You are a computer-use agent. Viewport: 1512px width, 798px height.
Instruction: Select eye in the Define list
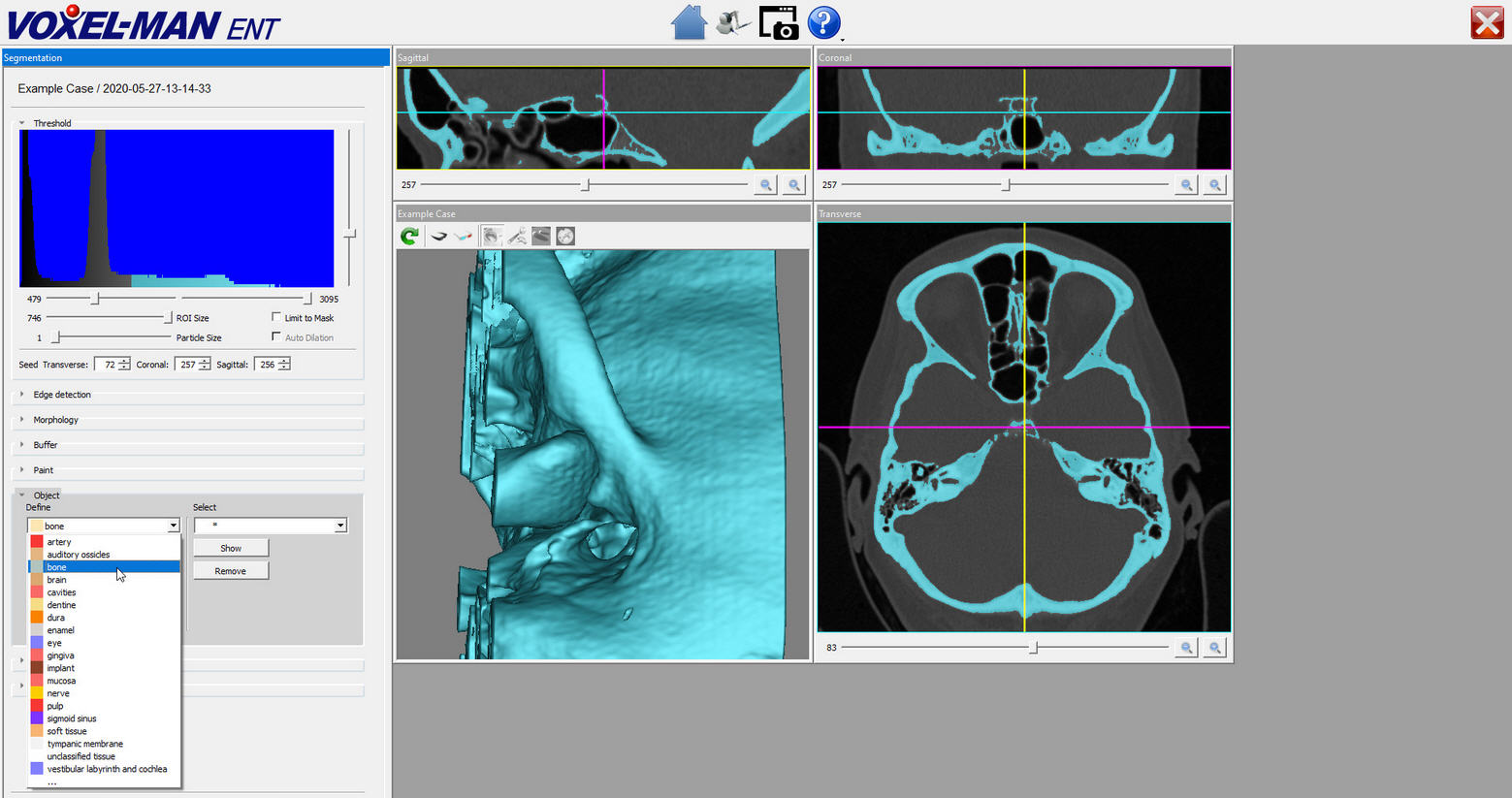[x=104, y=643]
